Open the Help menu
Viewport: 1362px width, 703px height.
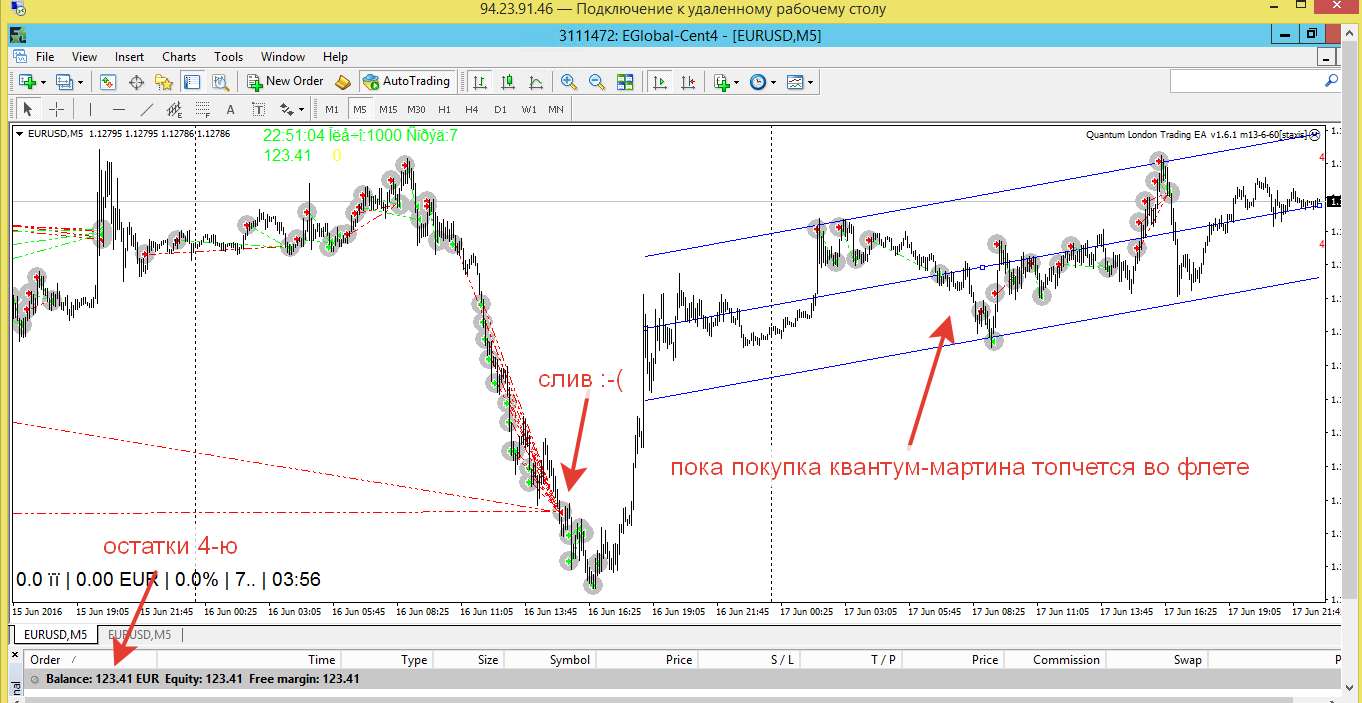336,57
